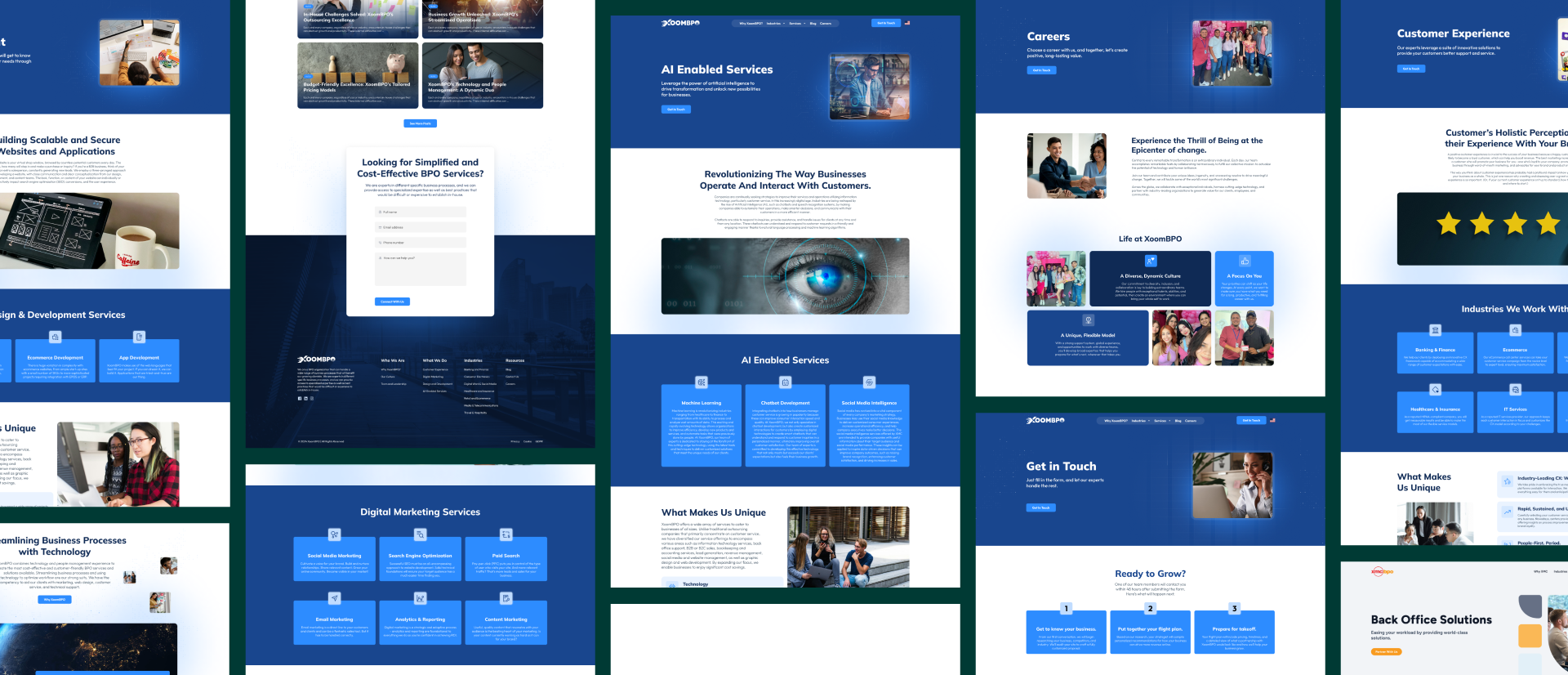Click the US flag language selector

click(907, 23)
